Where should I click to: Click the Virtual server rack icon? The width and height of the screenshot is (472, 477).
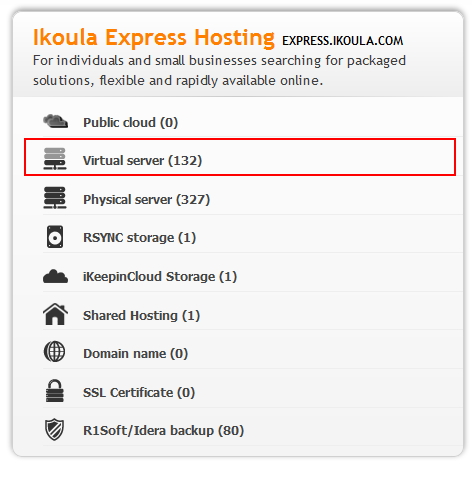pos(55,159)
